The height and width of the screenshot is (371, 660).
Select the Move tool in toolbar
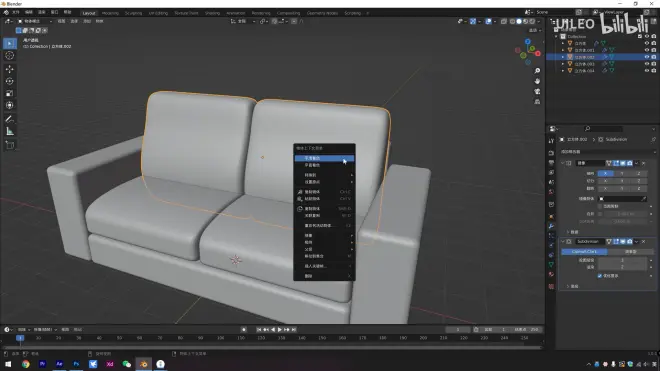[x=10, y=69]
